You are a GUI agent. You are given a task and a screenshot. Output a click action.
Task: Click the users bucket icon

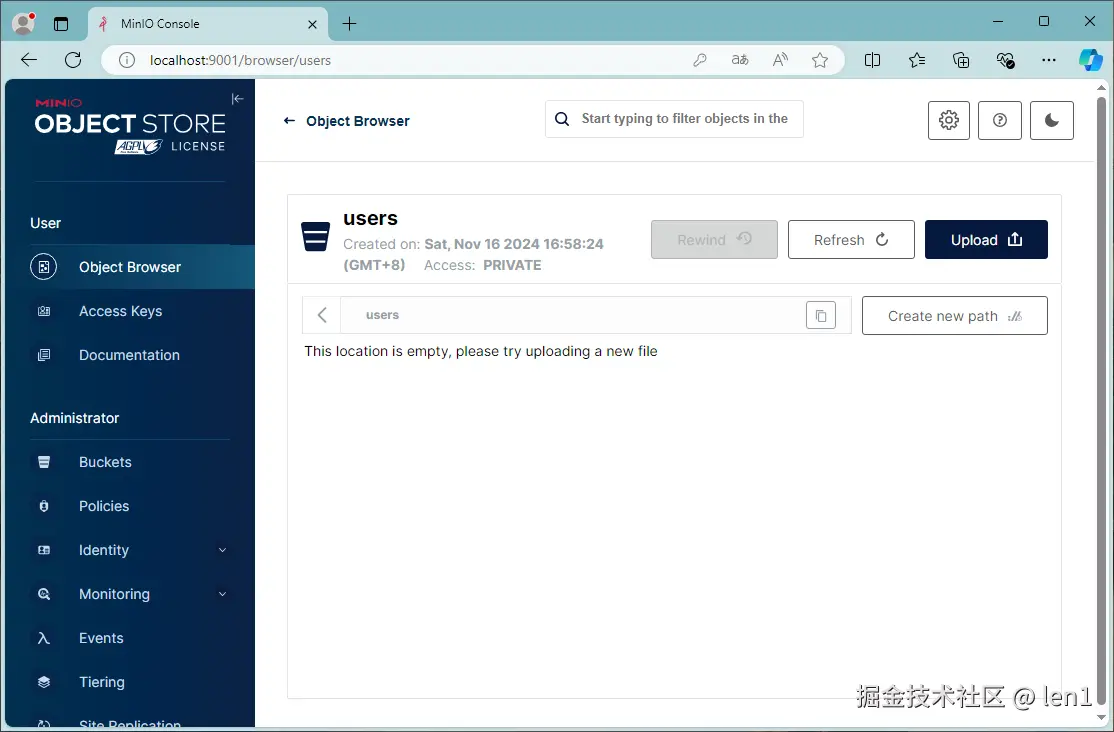point(315,237)
